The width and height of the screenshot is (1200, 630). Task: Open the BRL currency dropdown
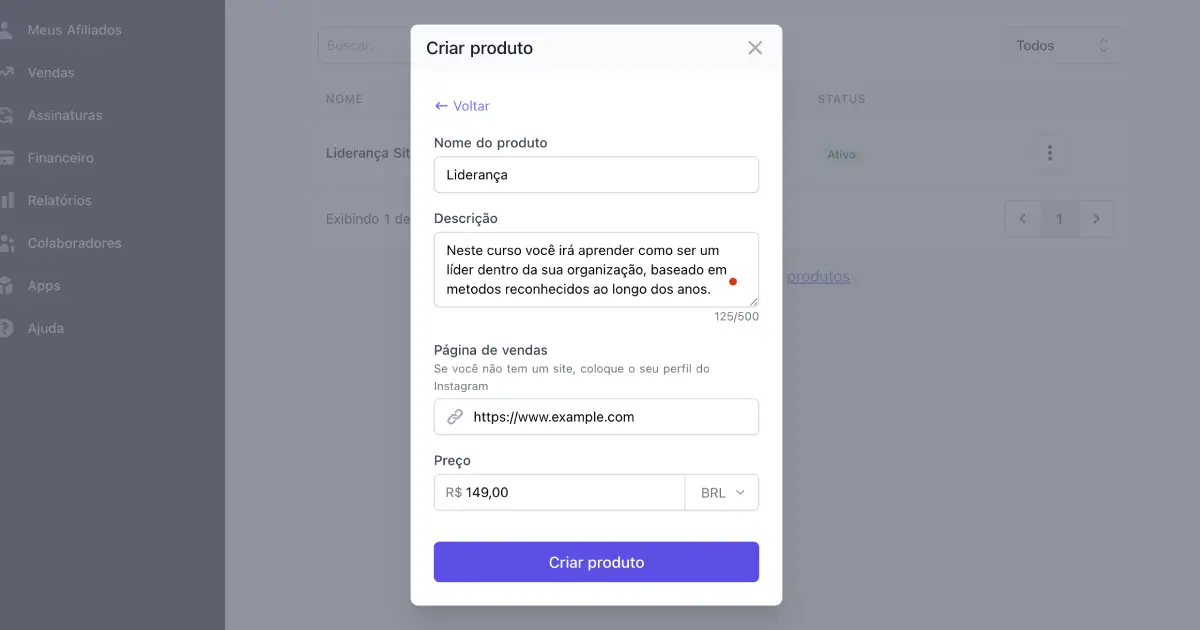pyautogui.click(x=722, y=492)
